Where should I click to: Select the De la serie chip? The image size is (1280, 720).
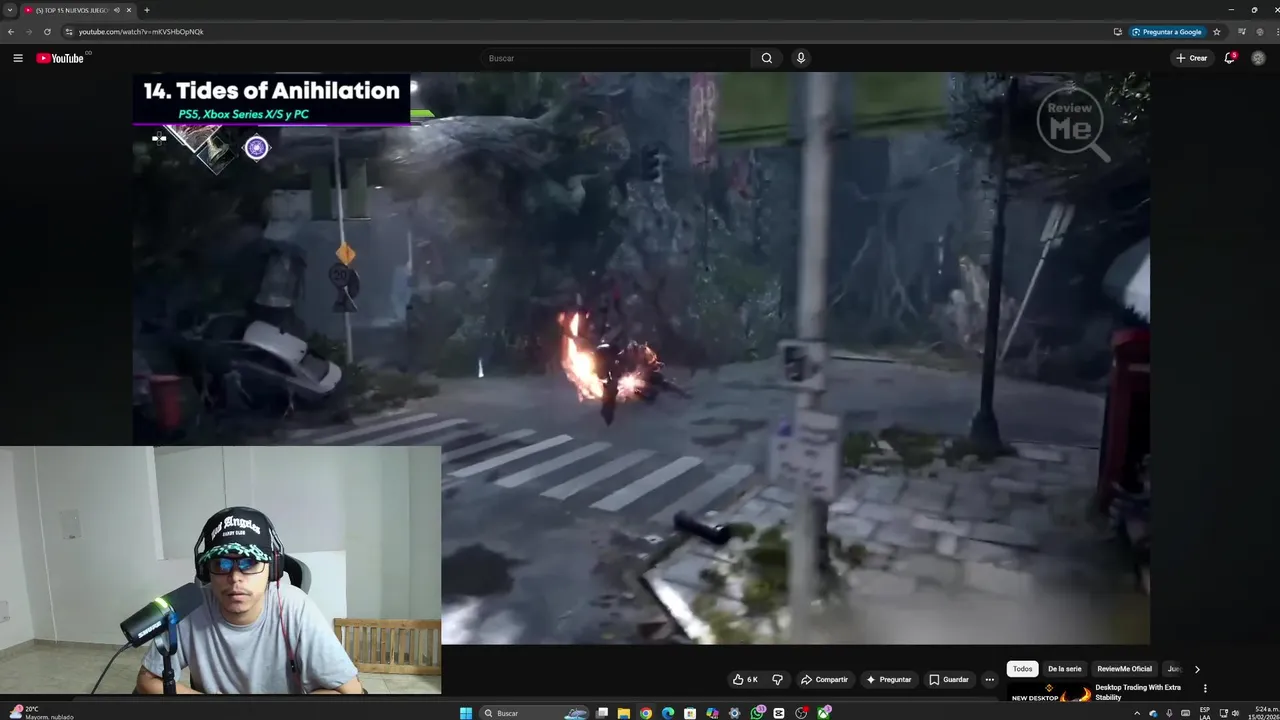pyautogui.click(x=1064, y=669)
